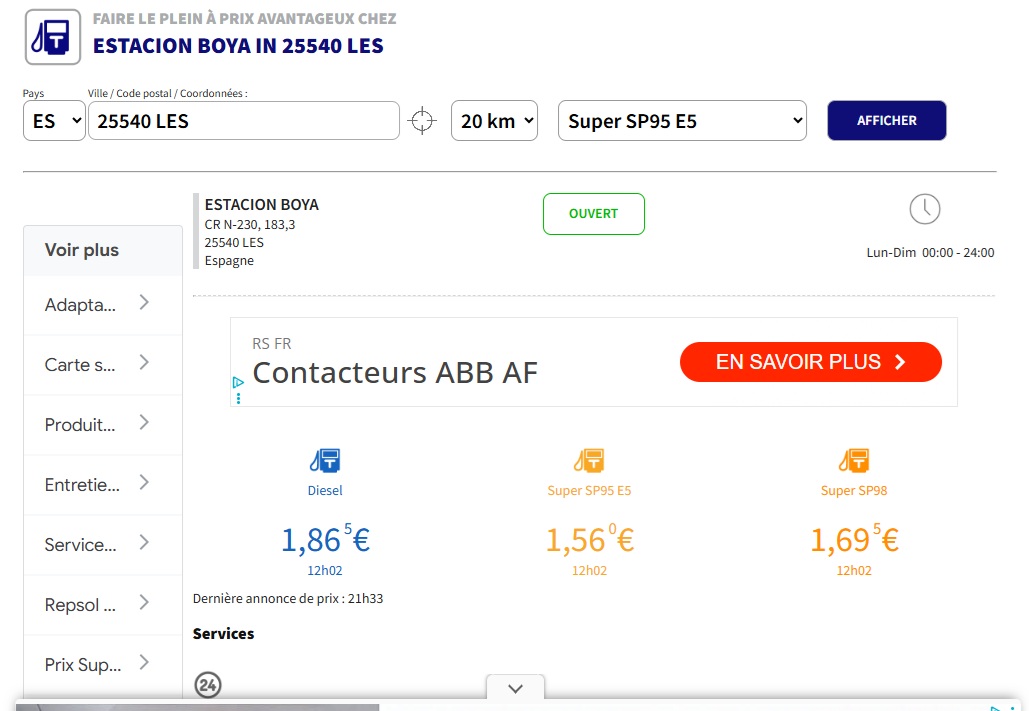Click the Super SP98 pump icon
Screen dimensions: 1029x711
[x=854, y=460]
